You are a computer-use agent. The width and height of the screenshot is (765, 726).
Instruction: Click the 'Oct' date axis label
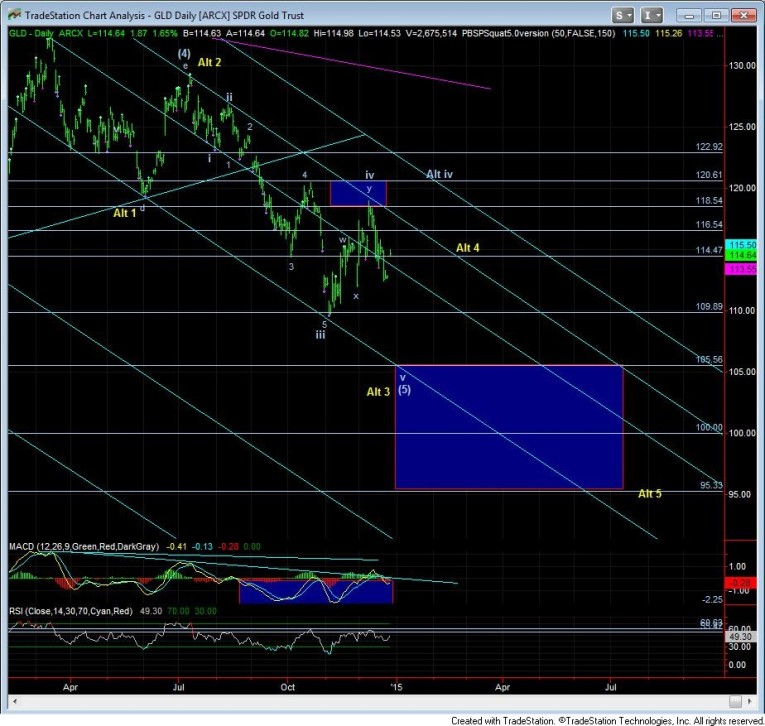click(x=288, y=687)
